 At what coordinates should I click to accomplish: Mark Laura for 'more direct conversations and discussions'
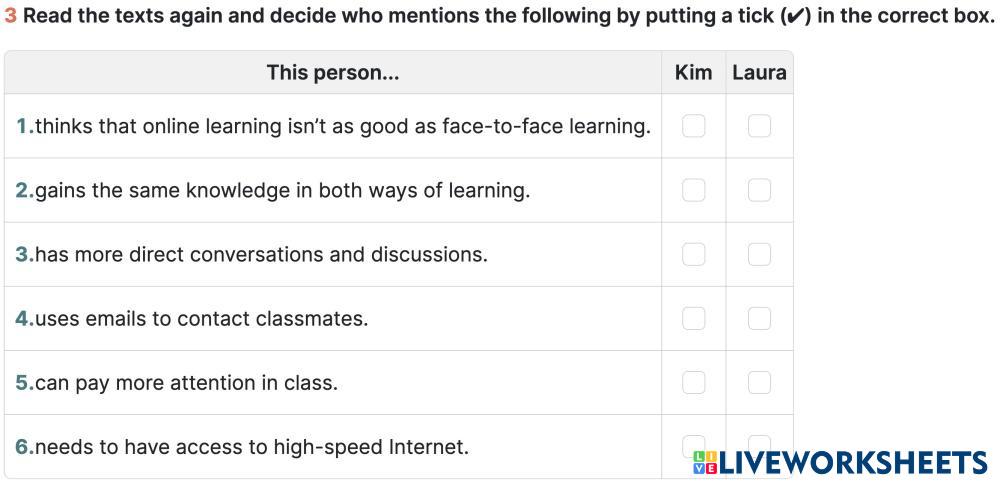click(x=759, y=254)
